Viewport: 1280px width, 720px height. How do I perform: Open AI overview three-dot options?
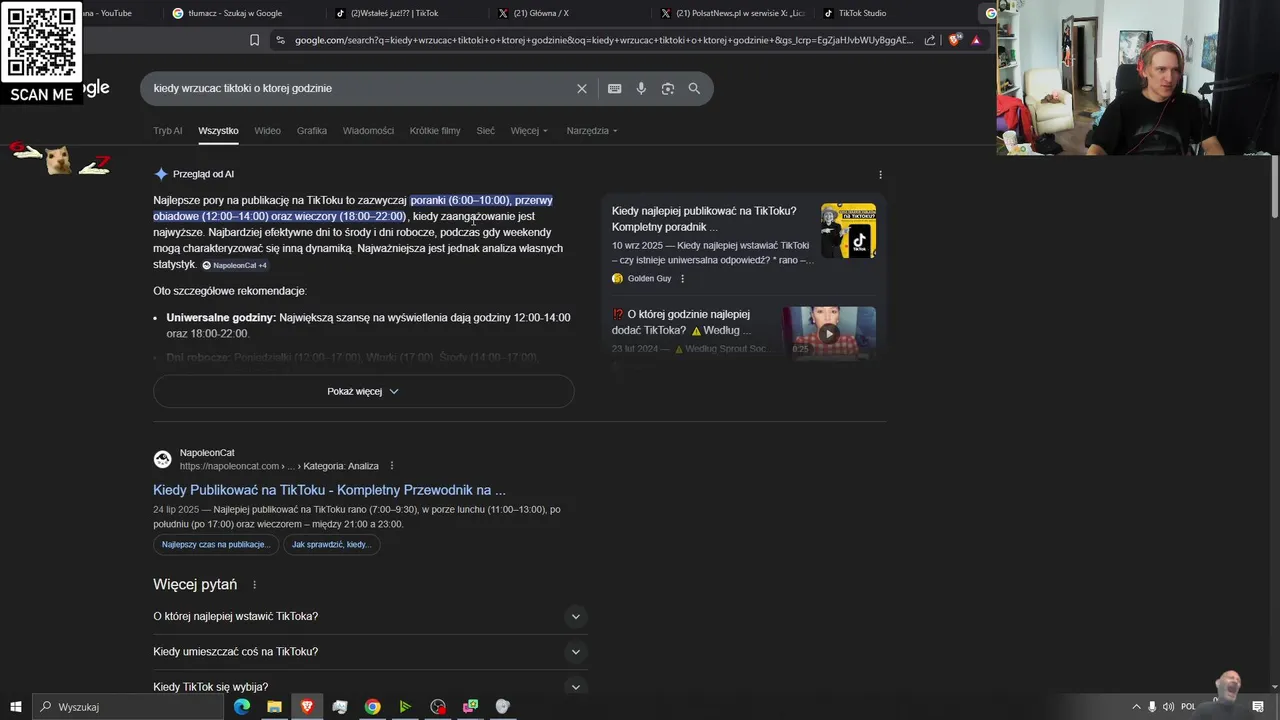click(x=880, y=174)
